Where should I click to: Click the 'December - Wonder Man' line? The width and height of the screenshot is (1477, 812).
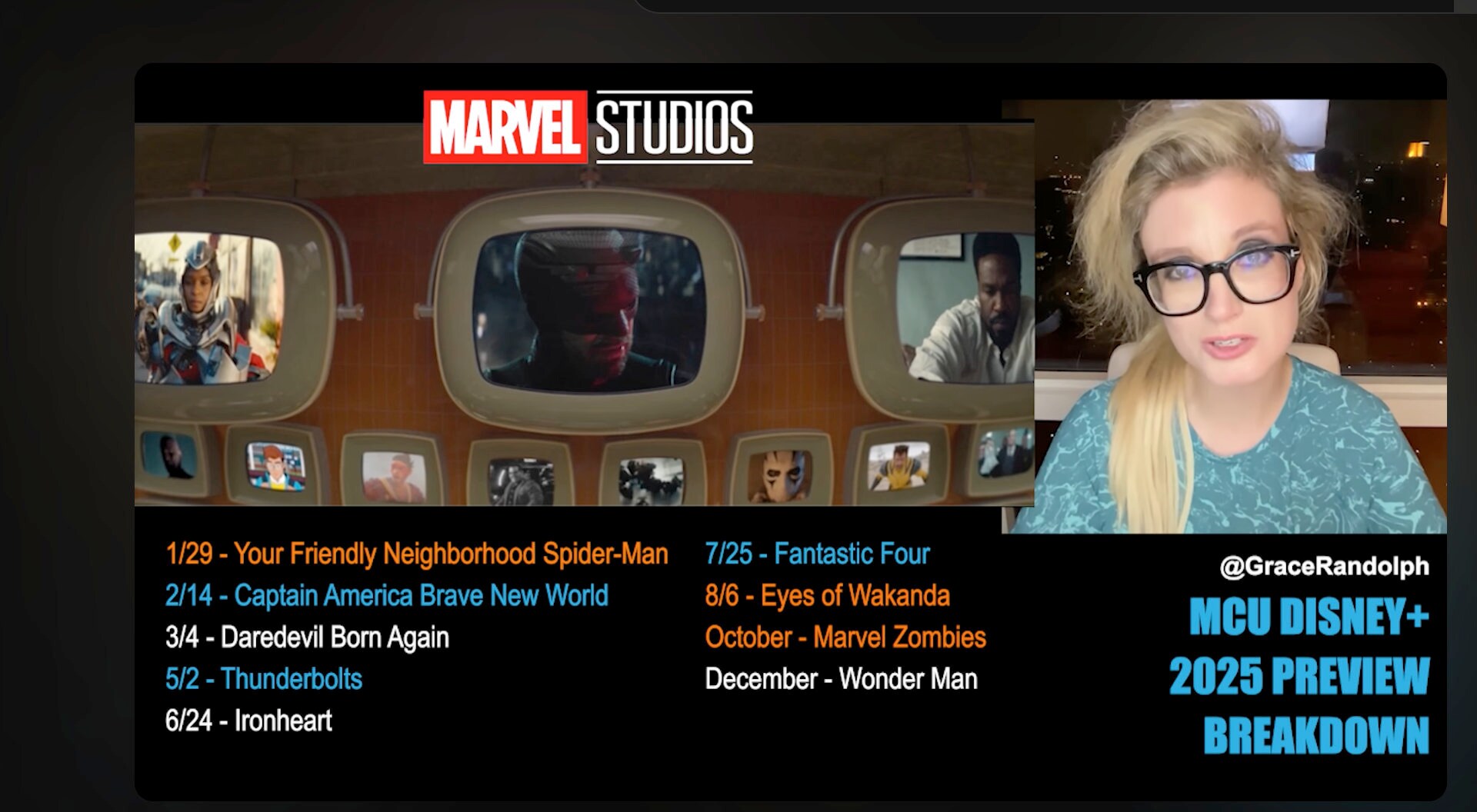(x=841, y=679)
